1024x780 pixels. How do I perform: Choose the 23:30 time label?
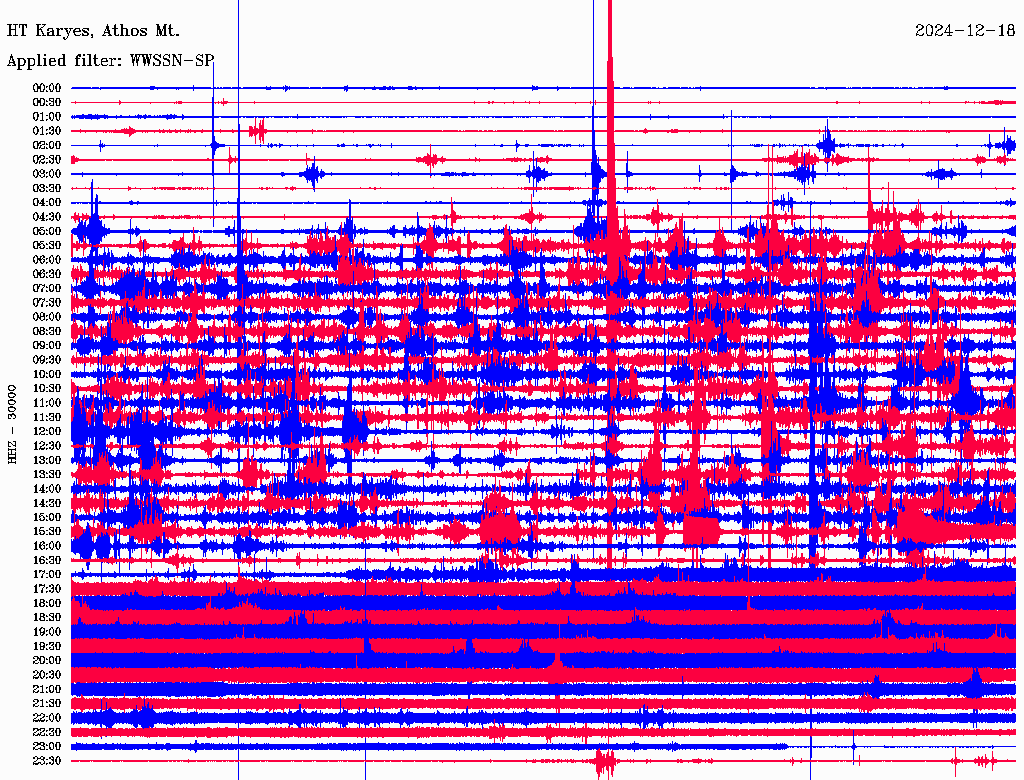point(47,760)
